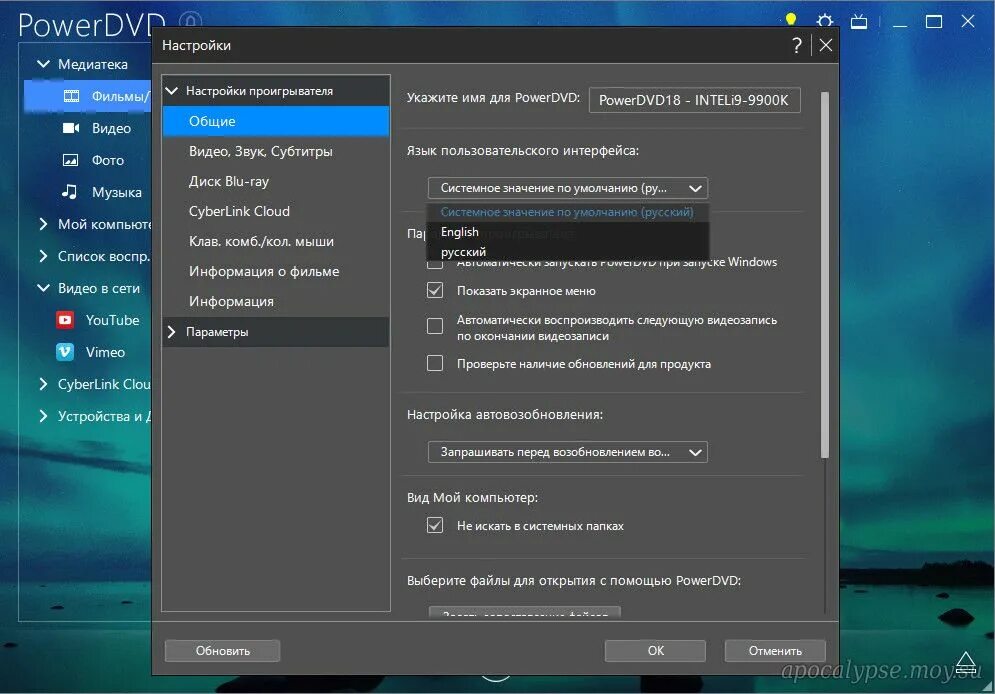Click the Обновить button
Screen dimensions: 995x694
pyautogui.click(x=223, y=651)
